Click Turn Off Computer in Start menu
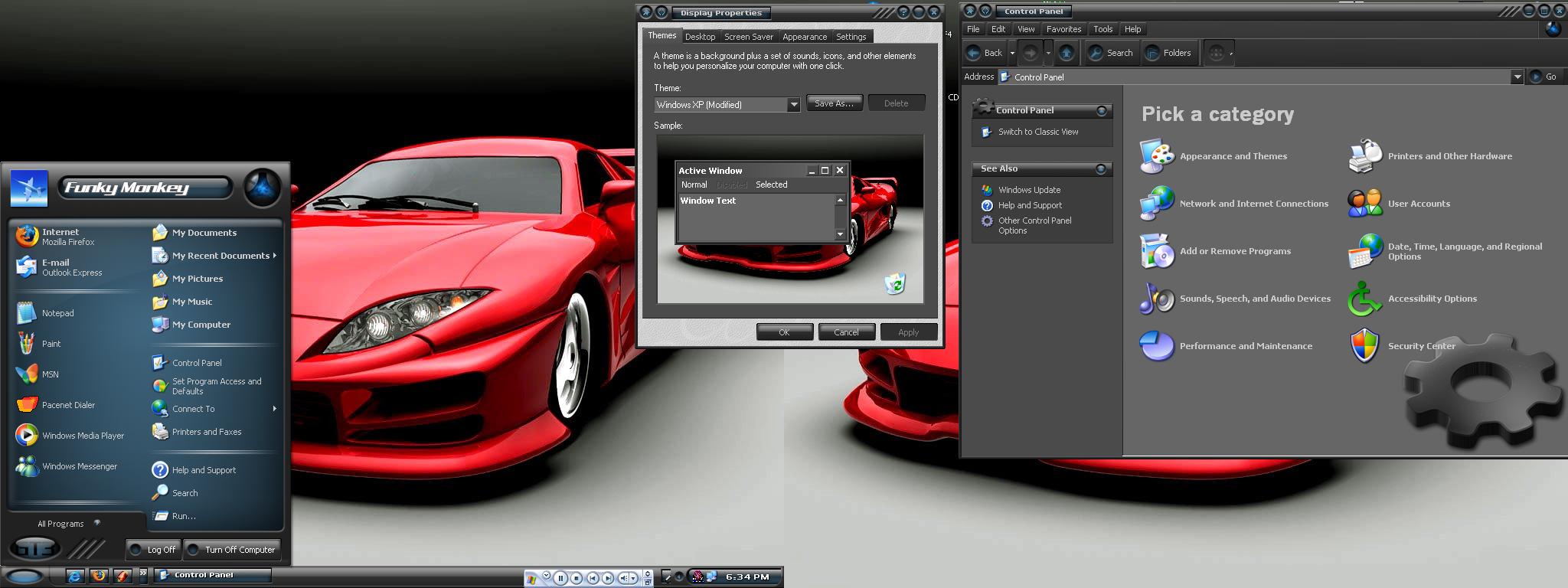Viewport: 1568px width, 588px height. tap(232, 550)
